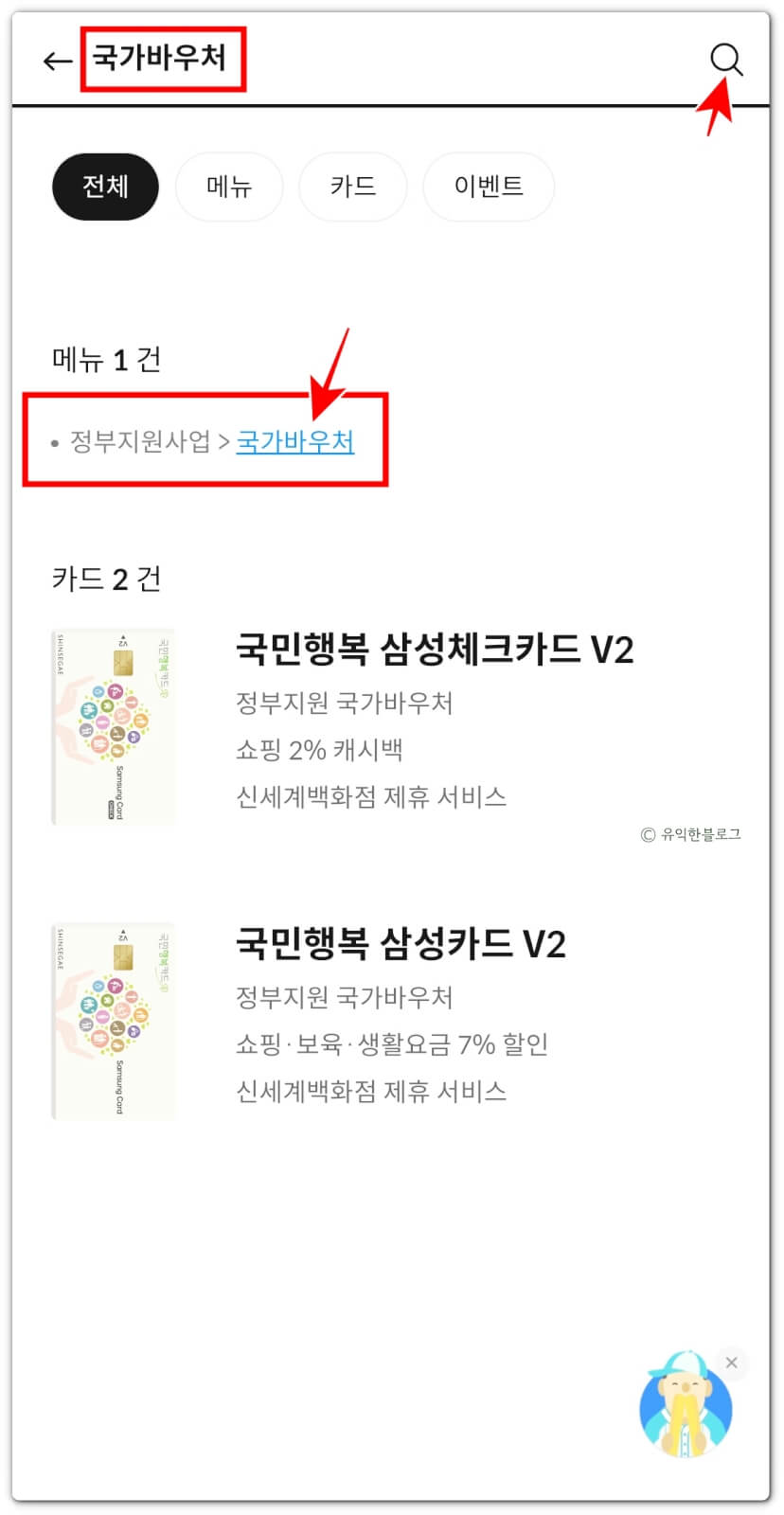Open the 국가바우처 menu link
The width and height of the screenshot is (784, 1515).
point(295,441)
